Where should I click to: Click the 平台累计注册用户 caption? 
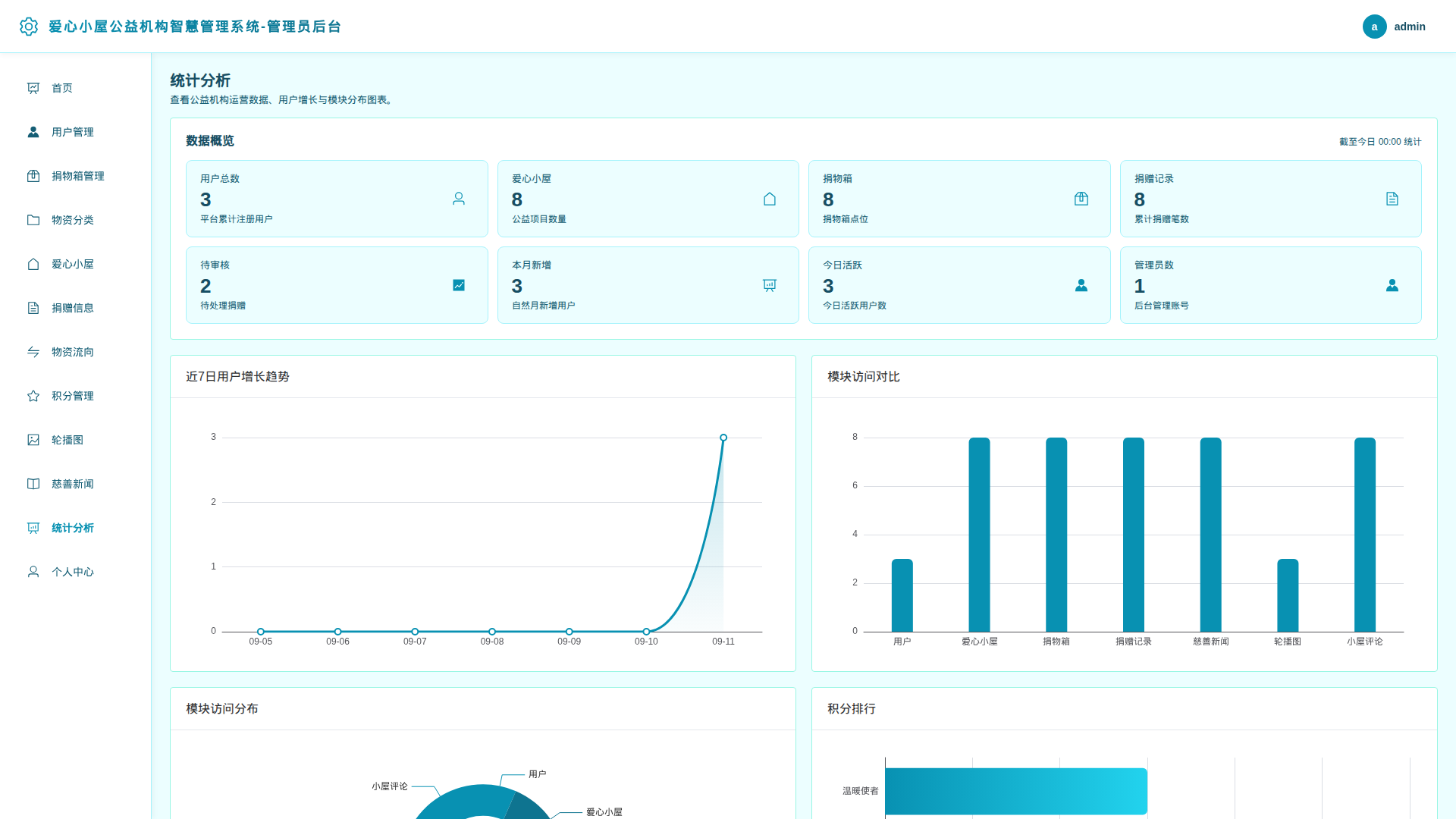237,219
